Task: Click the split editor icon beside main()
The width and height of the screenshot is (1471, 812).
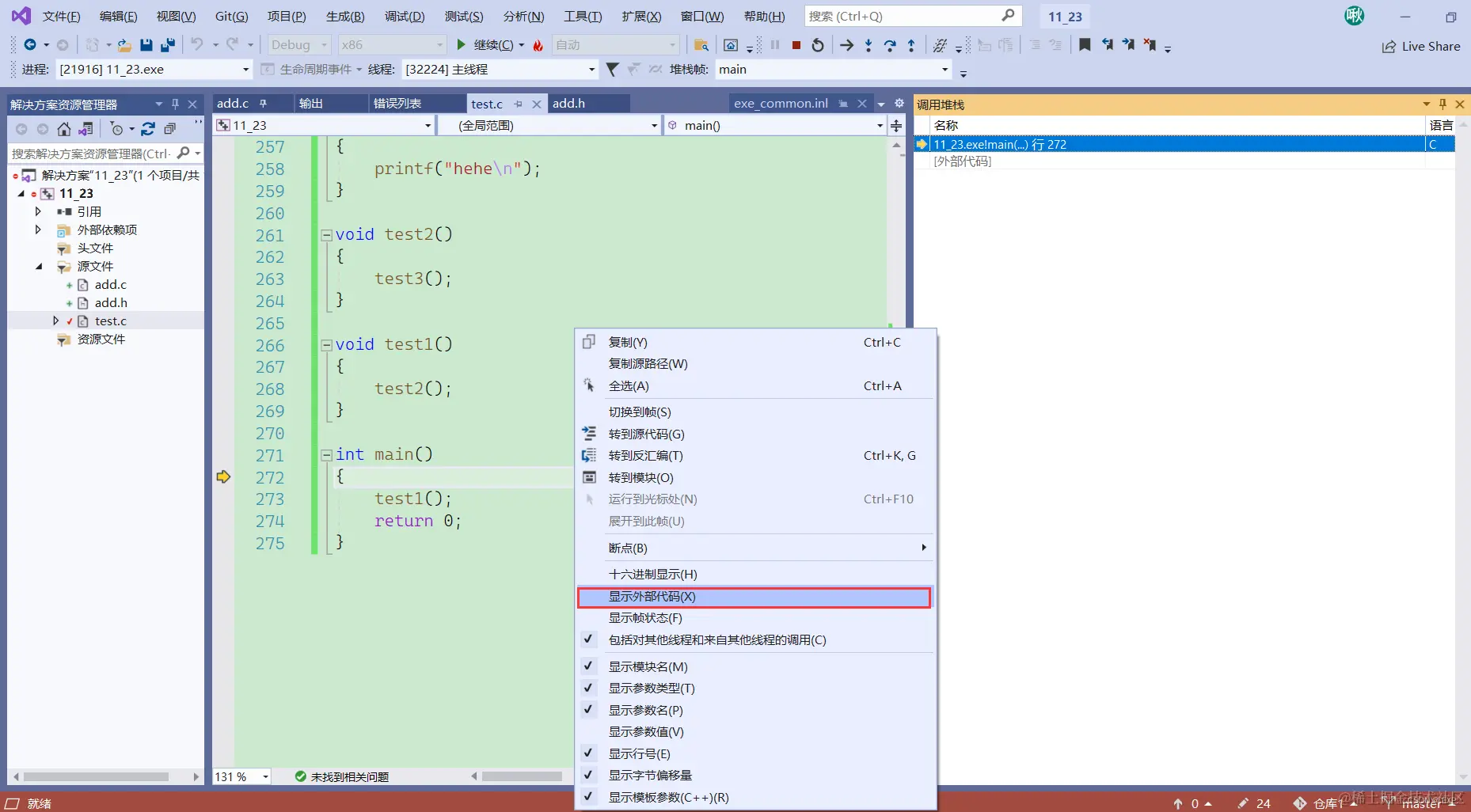Action: point(896,126)
